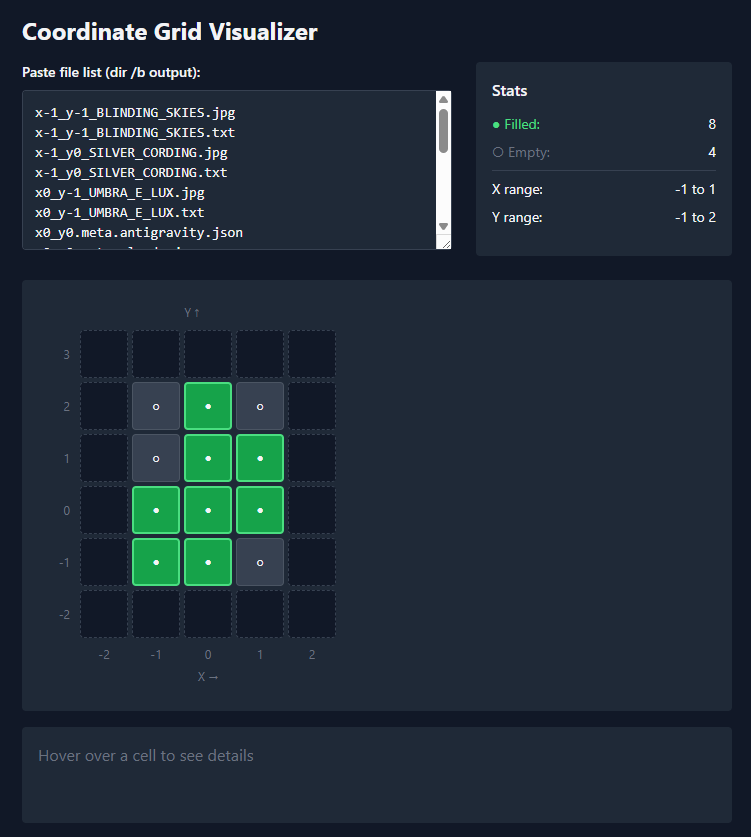Click the x0_y-1_UMBRA_E_LUX.jpg line in the list
Viewport: 751px width, 837px height.
coord(120,194)
